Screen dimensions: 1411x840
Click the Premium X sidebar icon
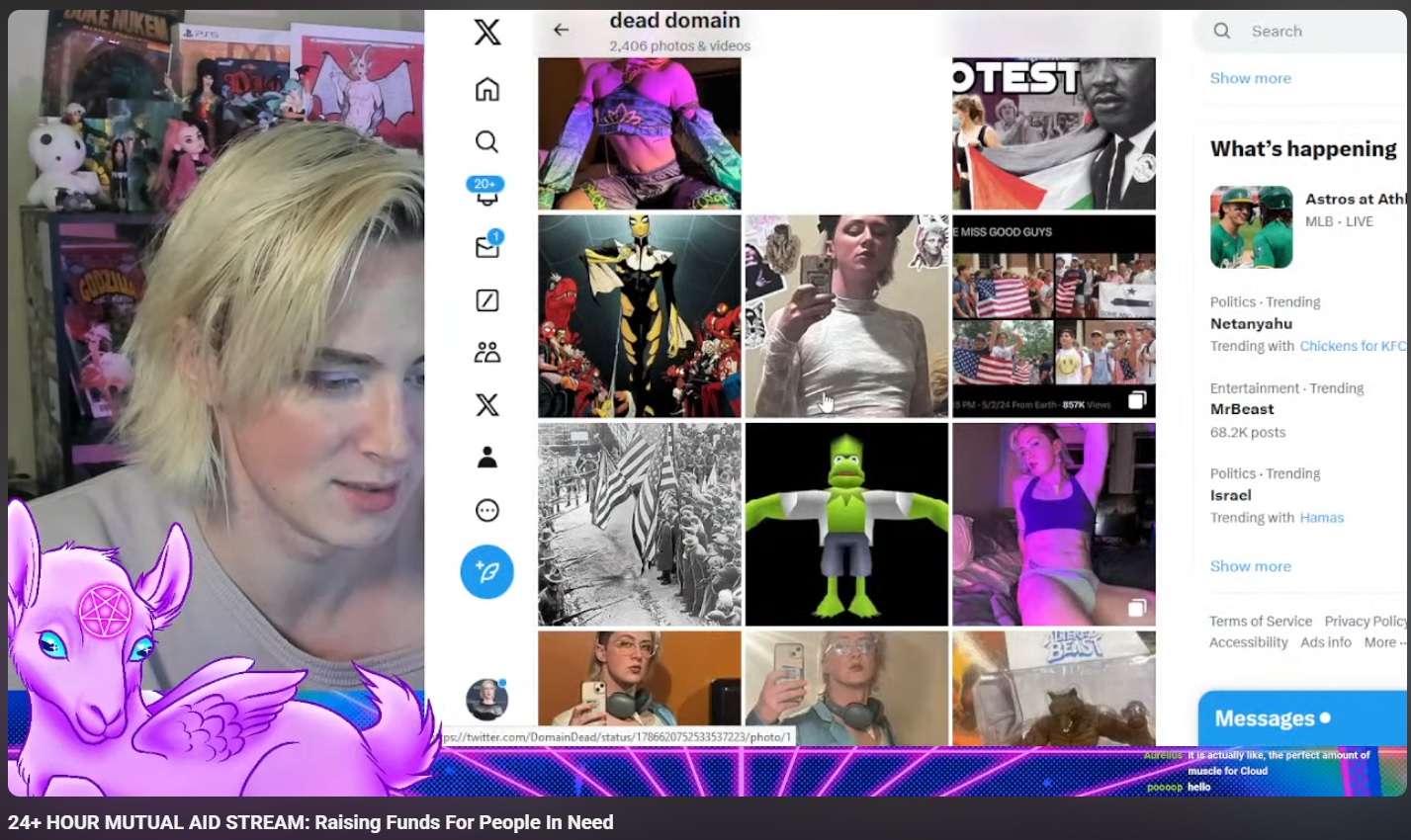click(486, 404)
